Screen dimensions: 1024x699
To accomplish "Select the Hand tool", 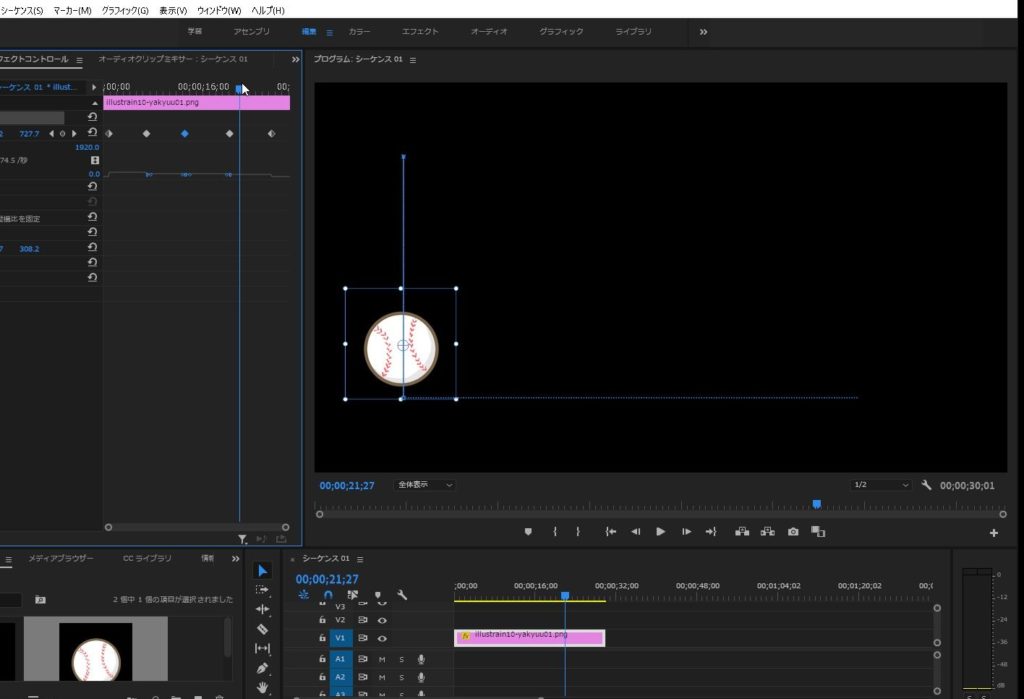I will point(263,687).
